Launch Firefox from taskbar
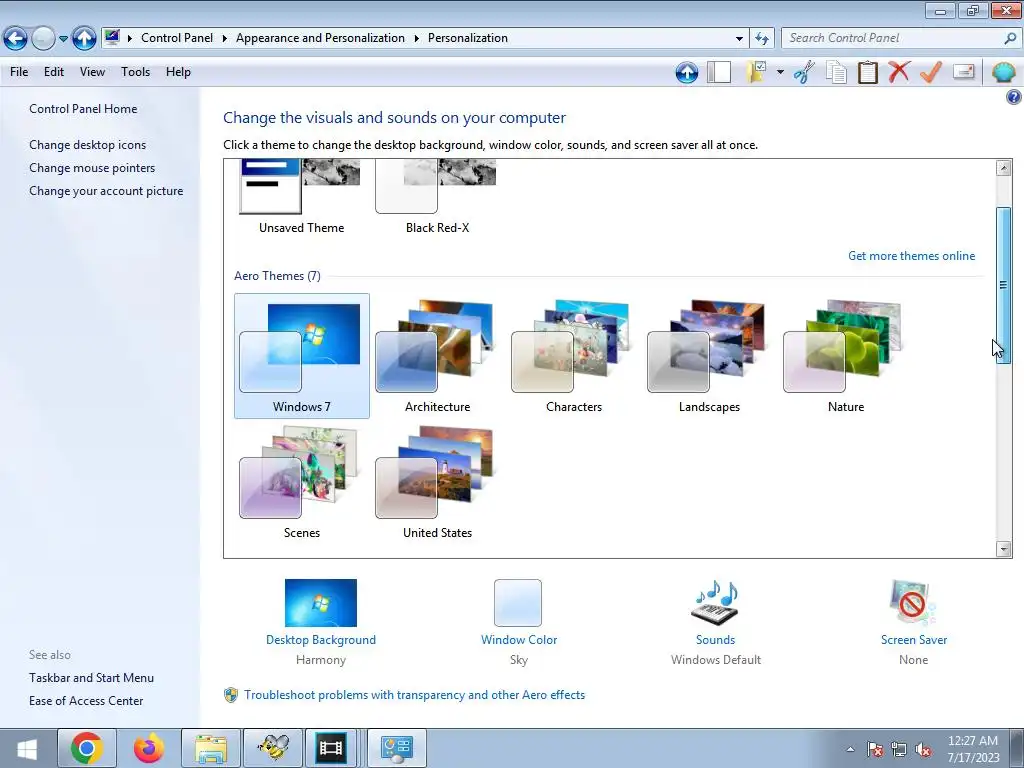This screenshot has height=768, width=1024. (149, 748)
